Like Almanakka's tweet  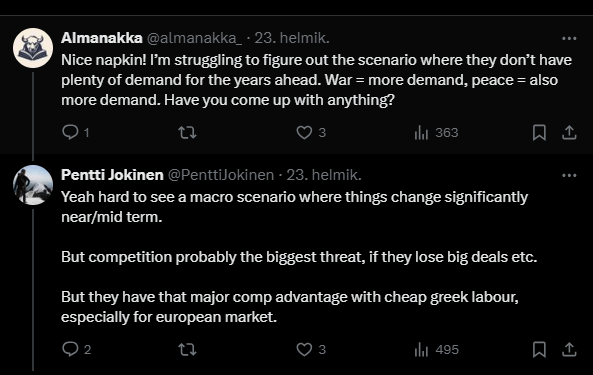304,132
